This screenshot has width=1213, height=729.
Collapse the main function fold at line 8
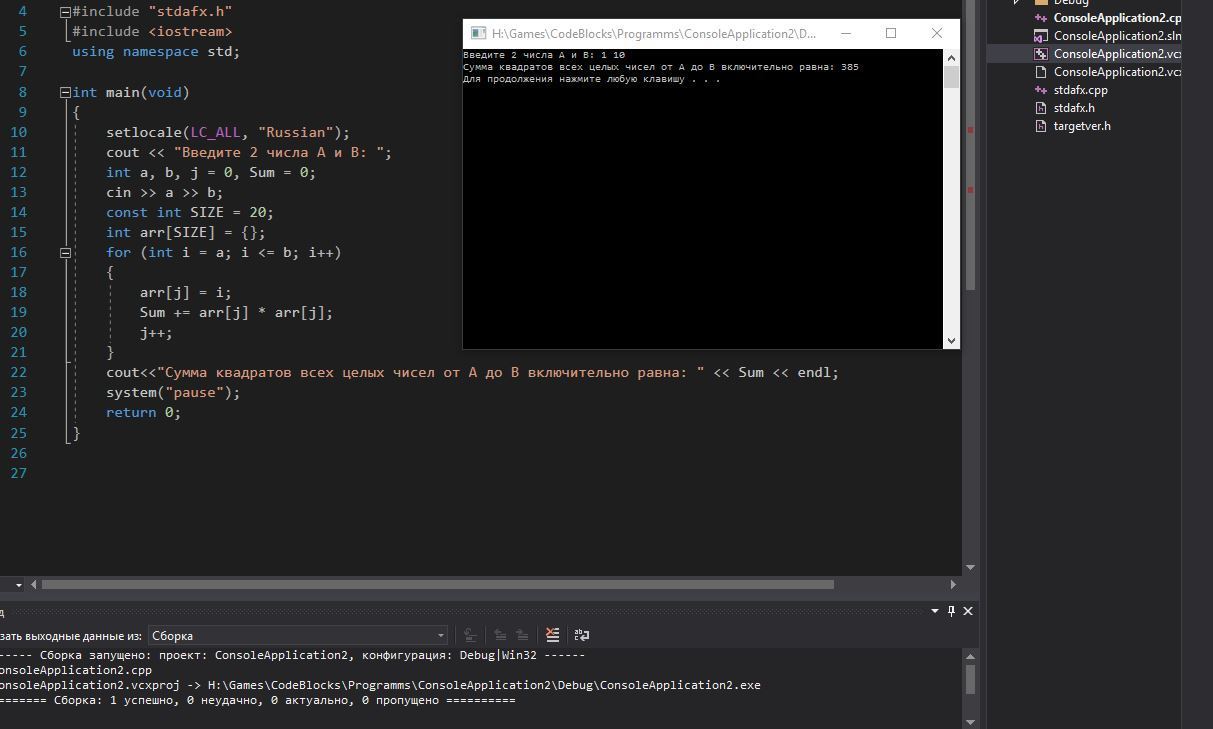point(65,92)
